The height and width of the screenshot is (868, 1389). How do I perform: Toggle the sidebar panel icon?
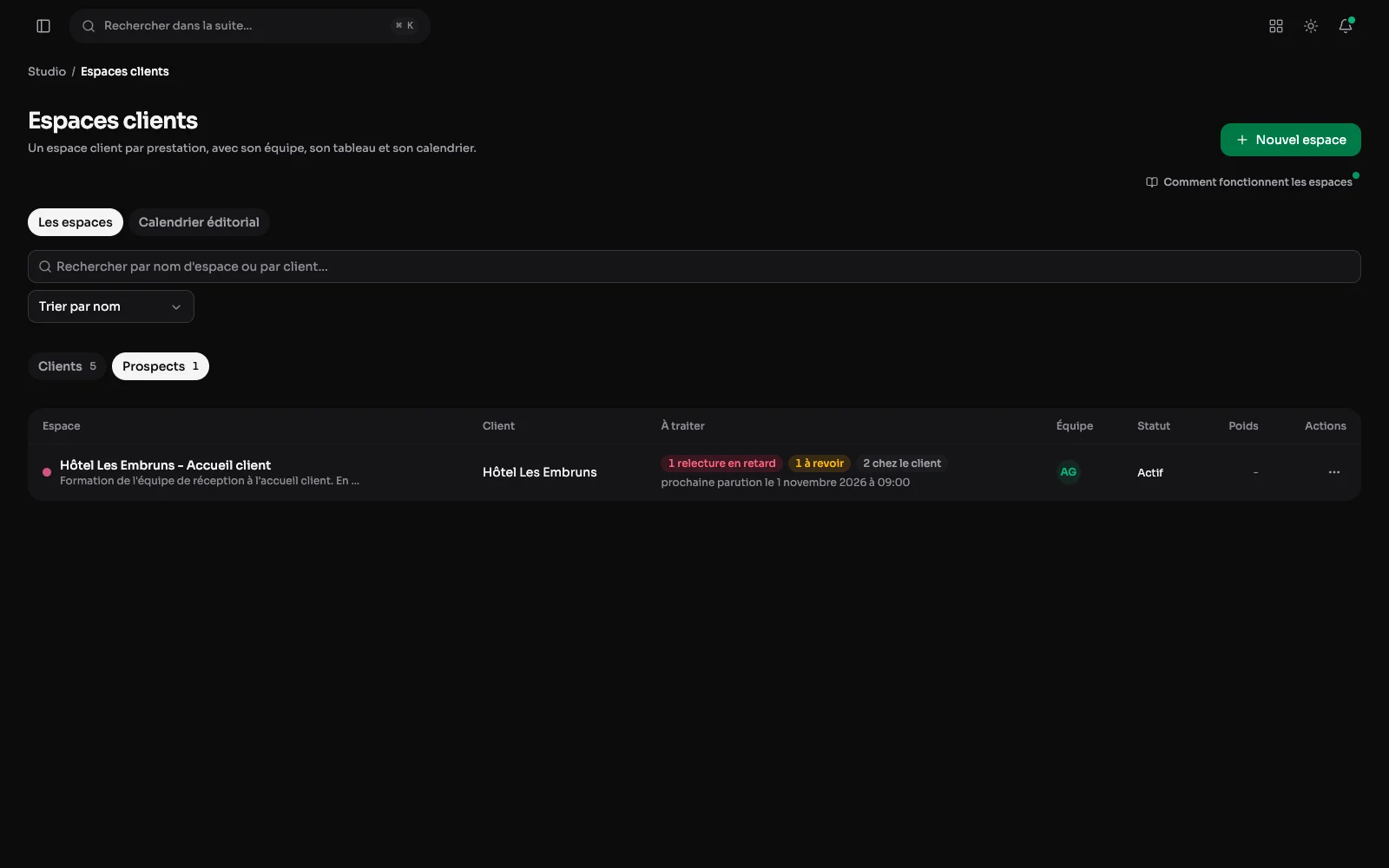(x=43, y=26)
